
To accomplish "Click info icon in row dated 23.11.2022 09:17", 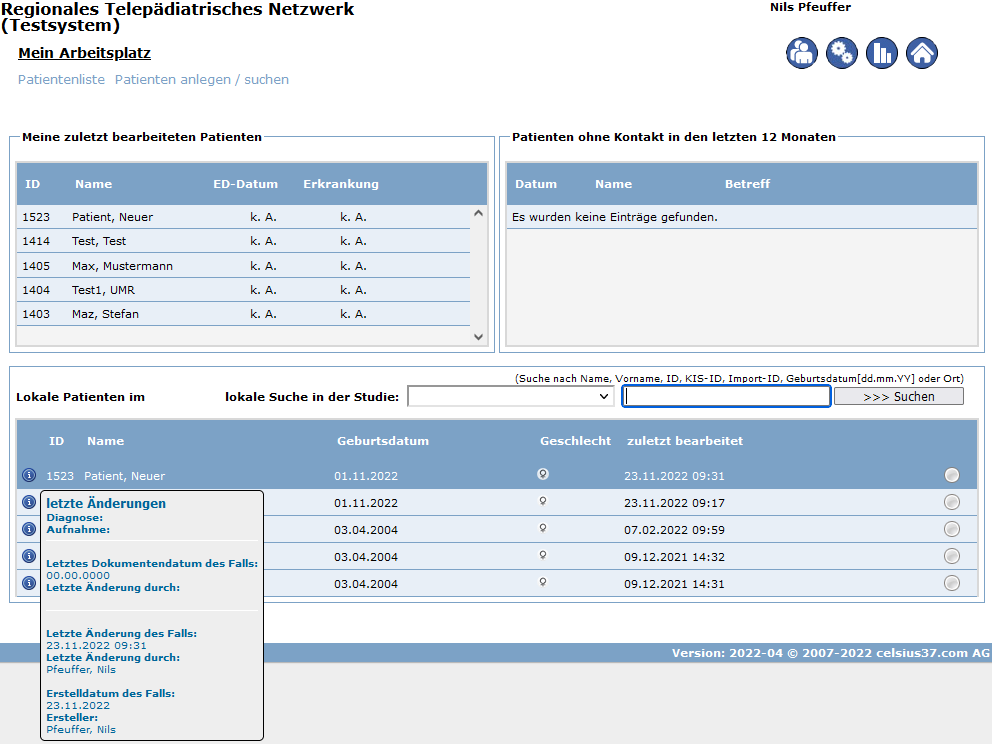I will pyautogui.click(x=29, y=502).
